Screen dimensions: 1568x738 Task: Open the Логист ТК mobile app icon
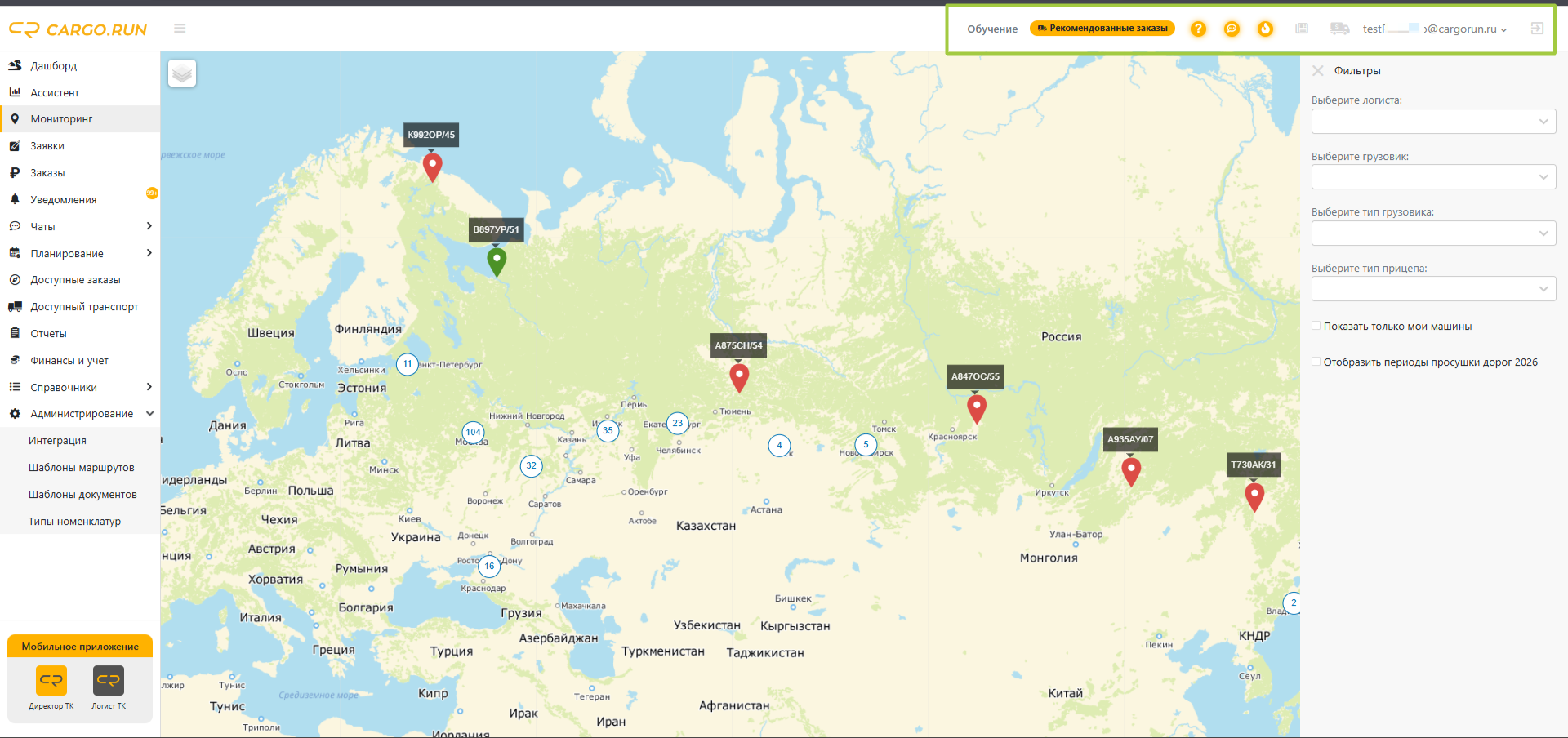point(109,681)
